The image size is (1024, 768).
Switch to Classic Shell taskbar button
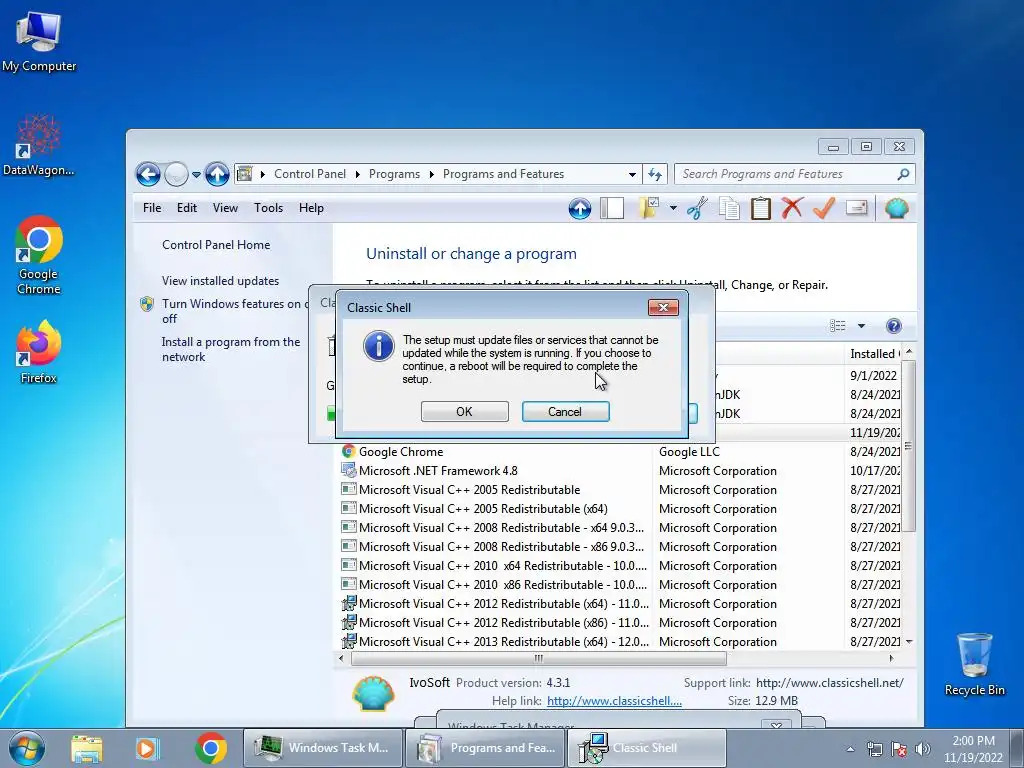pyautogui.click(x=646, y=748)
